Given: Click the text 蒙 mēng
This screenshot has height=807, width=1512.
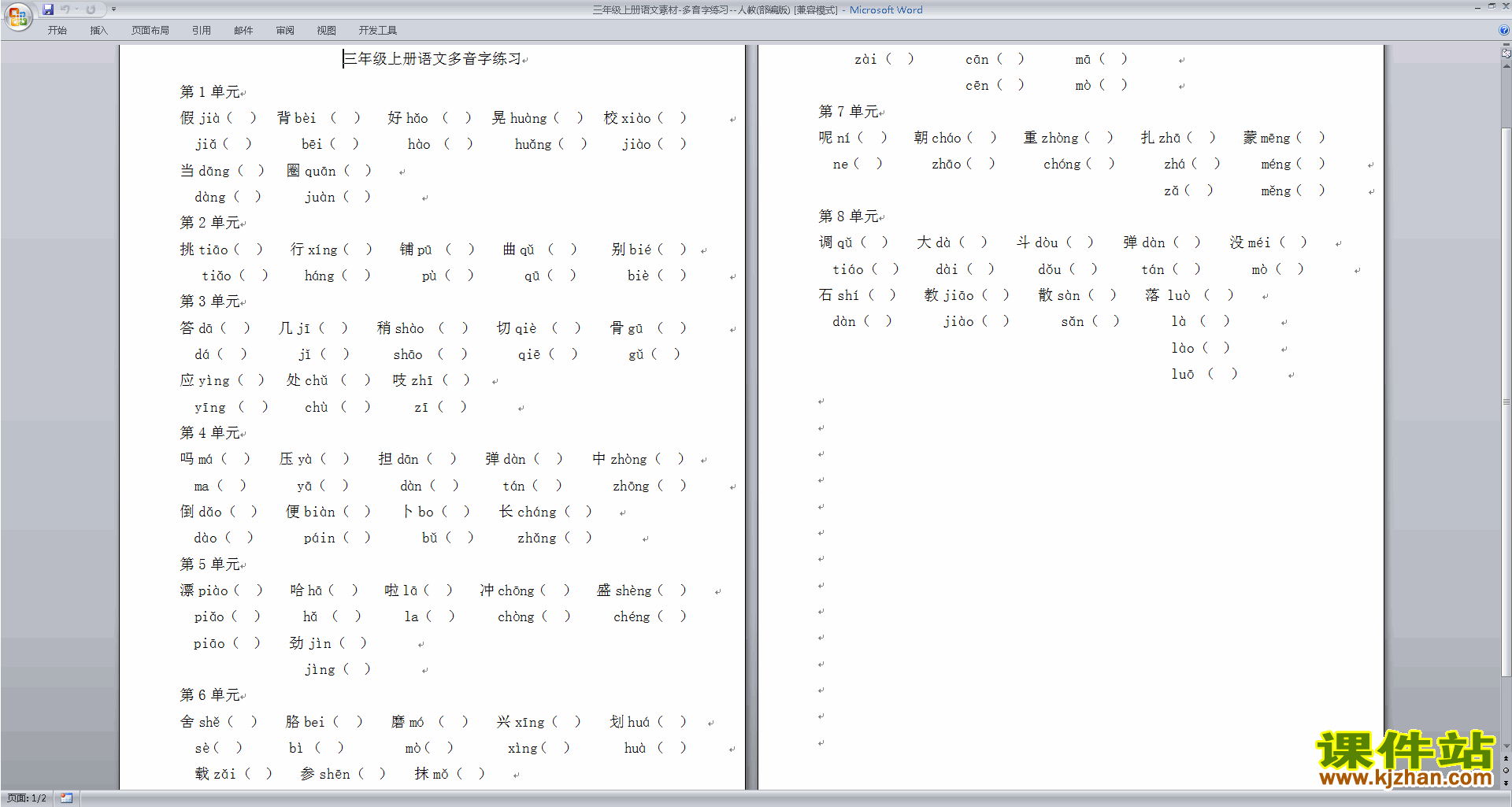Looking at the screenshot, I should 1266,138.
